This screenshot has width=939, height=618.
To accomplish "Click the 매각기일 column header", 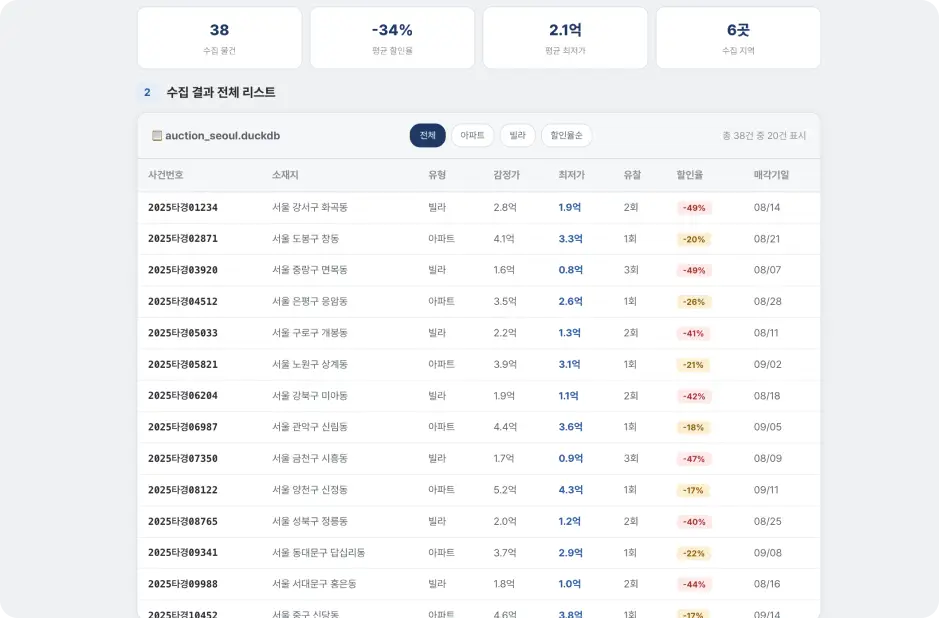I will pos(771,175).
